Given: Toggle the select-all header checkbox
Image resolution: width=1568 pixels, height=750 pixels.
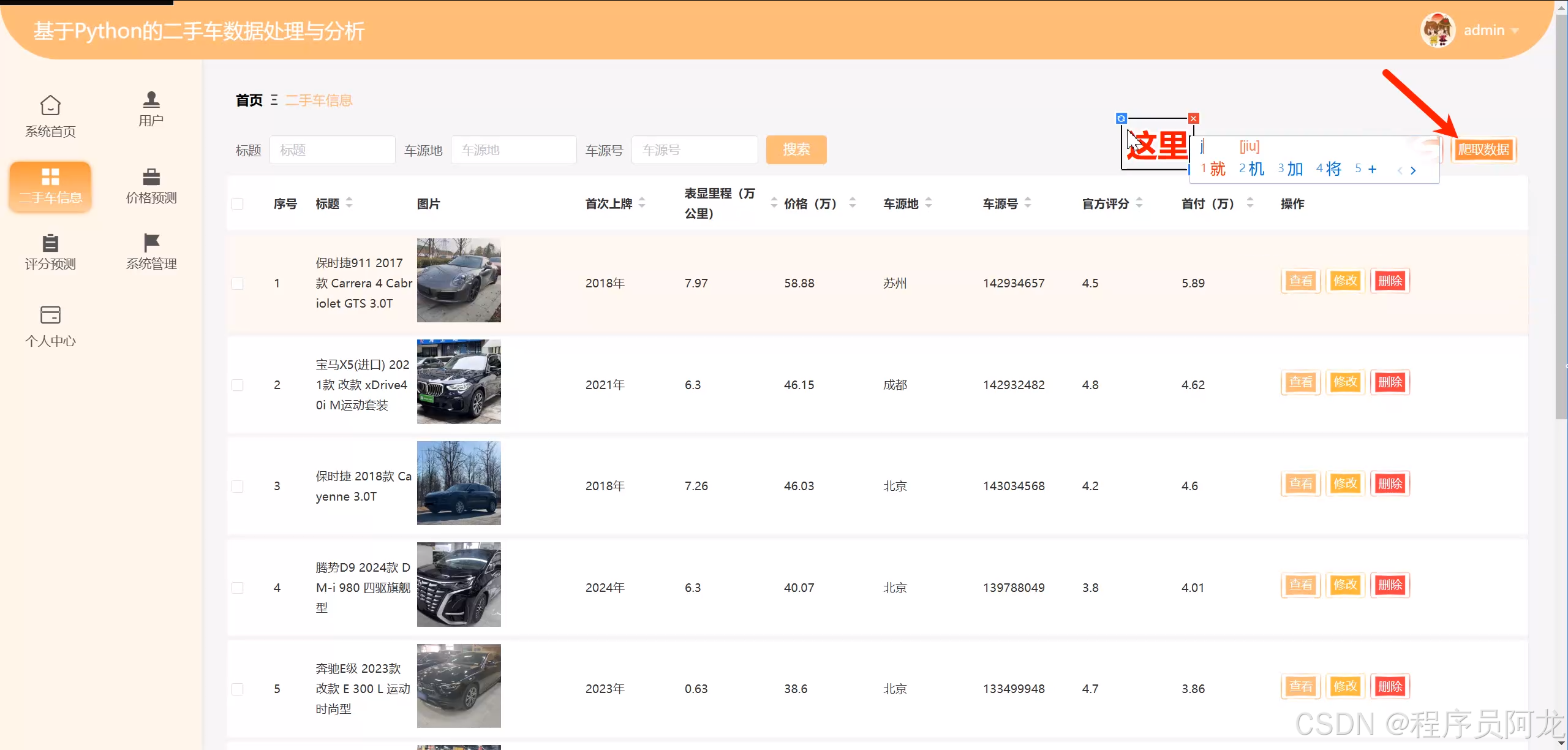Looking at the screenshot, I should tap(238, 203).
